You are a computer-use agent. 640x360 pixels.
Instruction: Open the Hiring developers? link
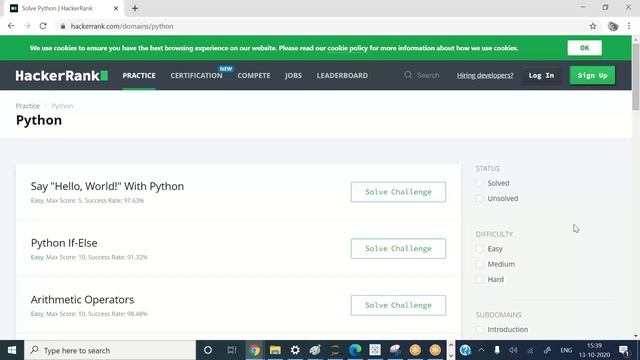pyautogui.click(x=485, y=76)
